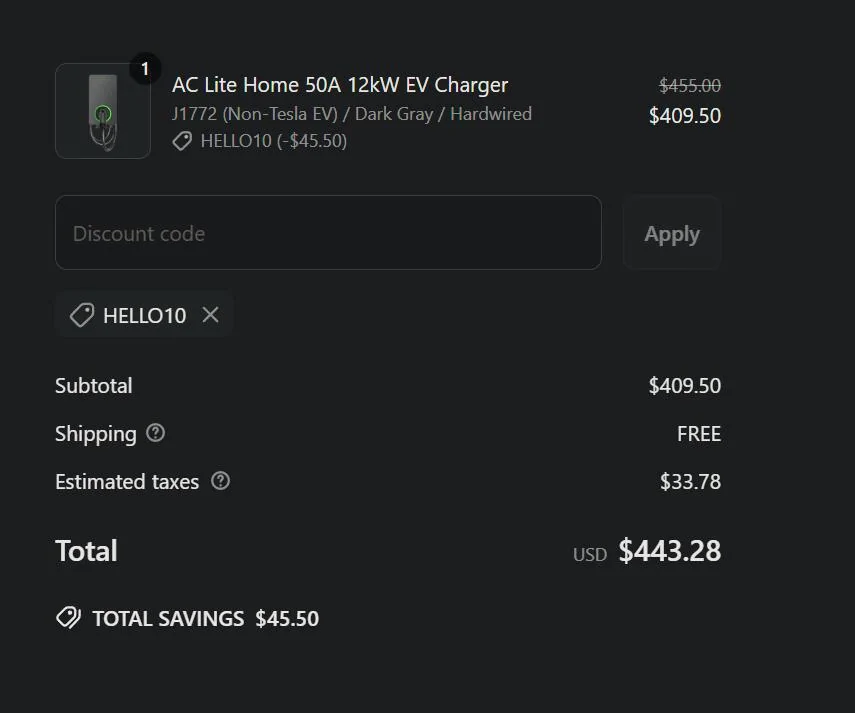Viewport: 855px width, 713px height.
Task: Click the EV charger product thumbnail
Action: pos(102,111)
